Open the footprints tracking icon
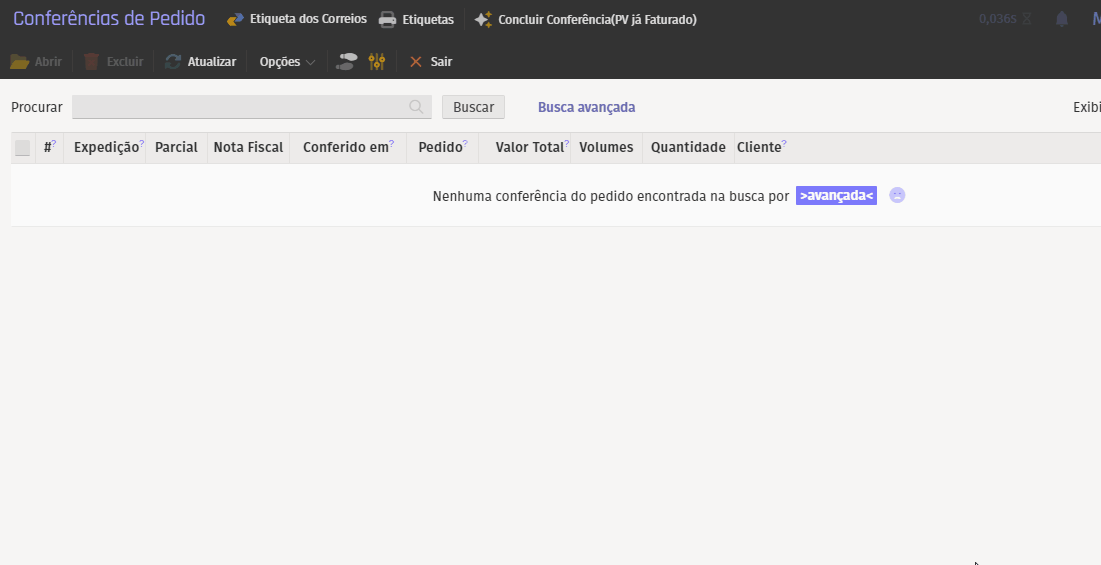 point(346,62)
